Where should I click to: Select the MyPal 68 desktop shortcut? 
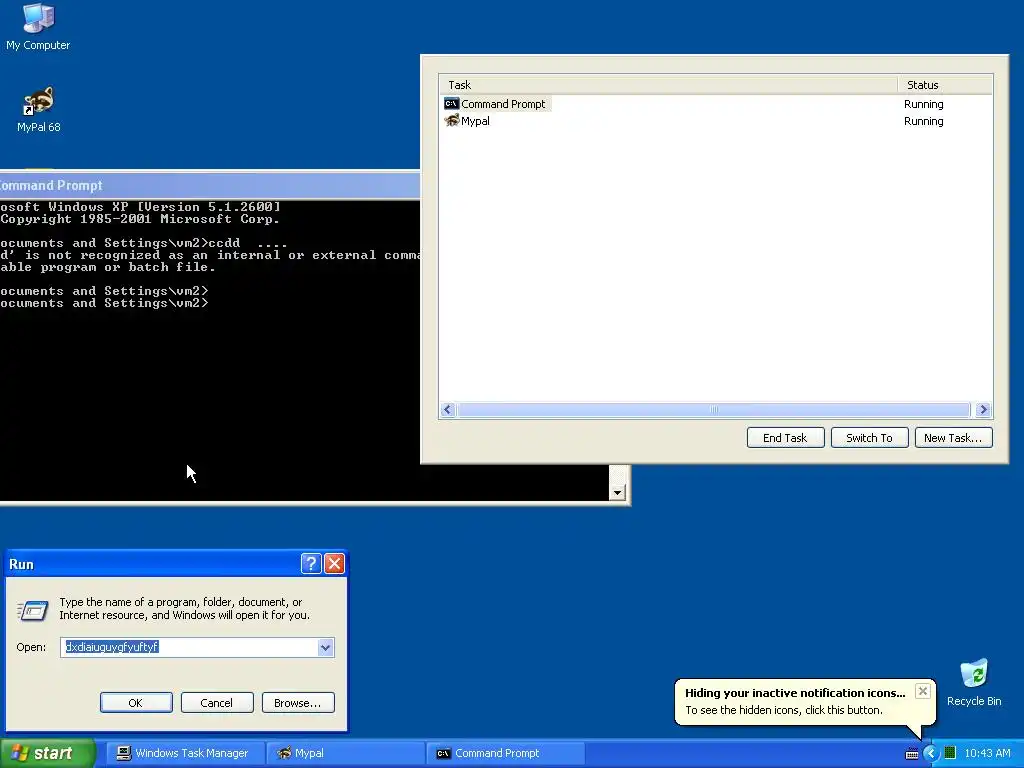(x=39, y=110)
